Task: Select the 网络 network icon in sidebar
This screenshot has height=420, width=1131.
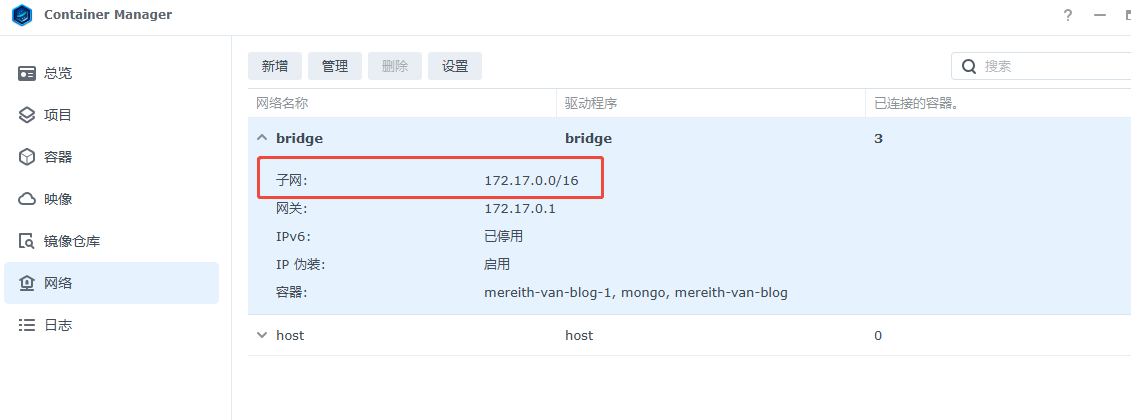Action: [27, 283]
